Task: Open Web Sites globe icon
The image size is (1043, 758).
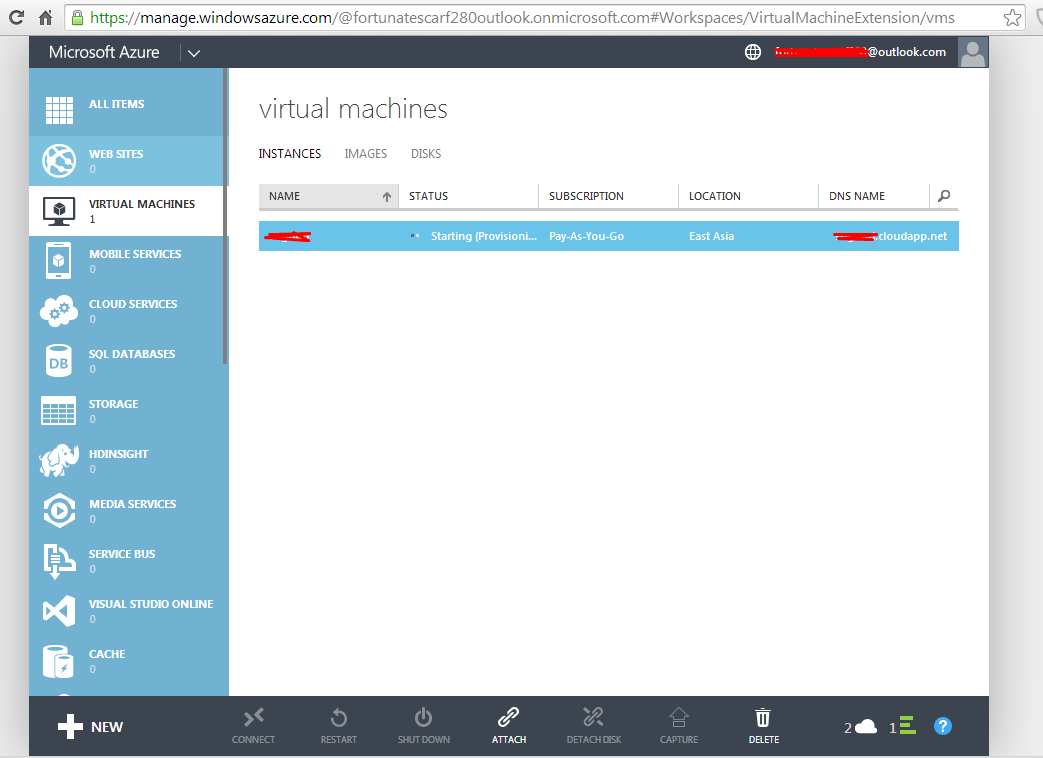Action: [x=59, y=161]
